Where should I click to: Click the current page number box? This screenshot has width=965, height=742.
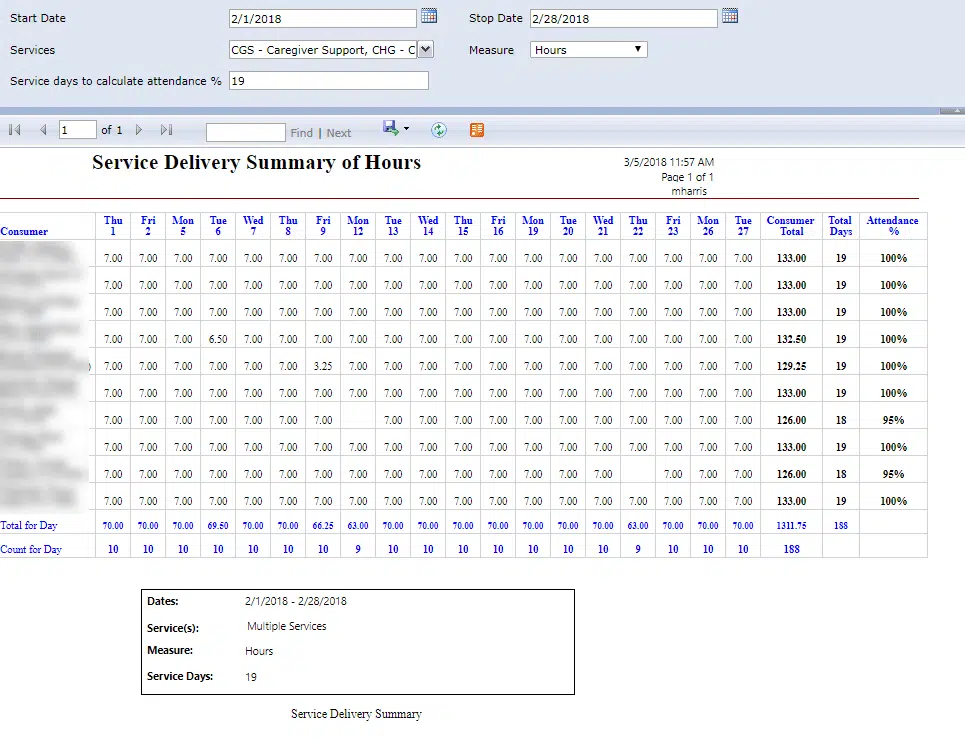[x=78, y=130]
